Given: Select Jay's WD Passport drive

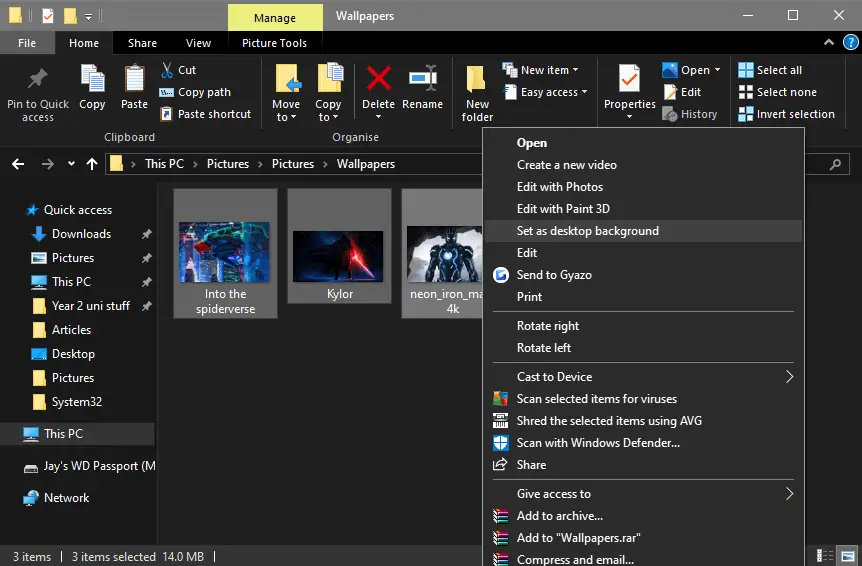Looking at the screenshot, I should point(89,467).
